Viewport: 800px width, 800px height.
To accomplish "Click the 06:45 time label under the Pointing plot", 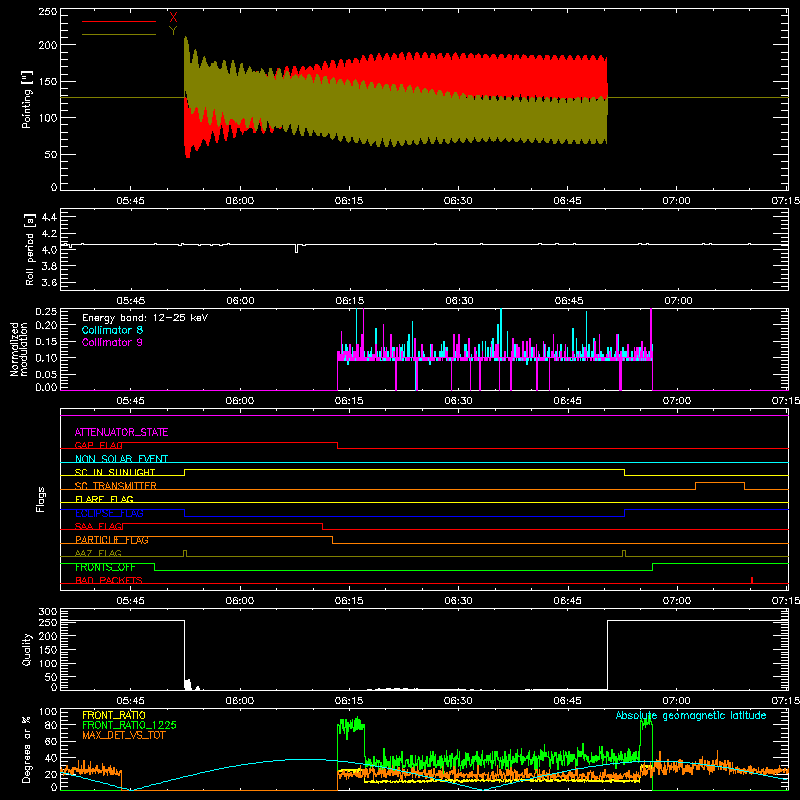I will (x=567, y=201).
